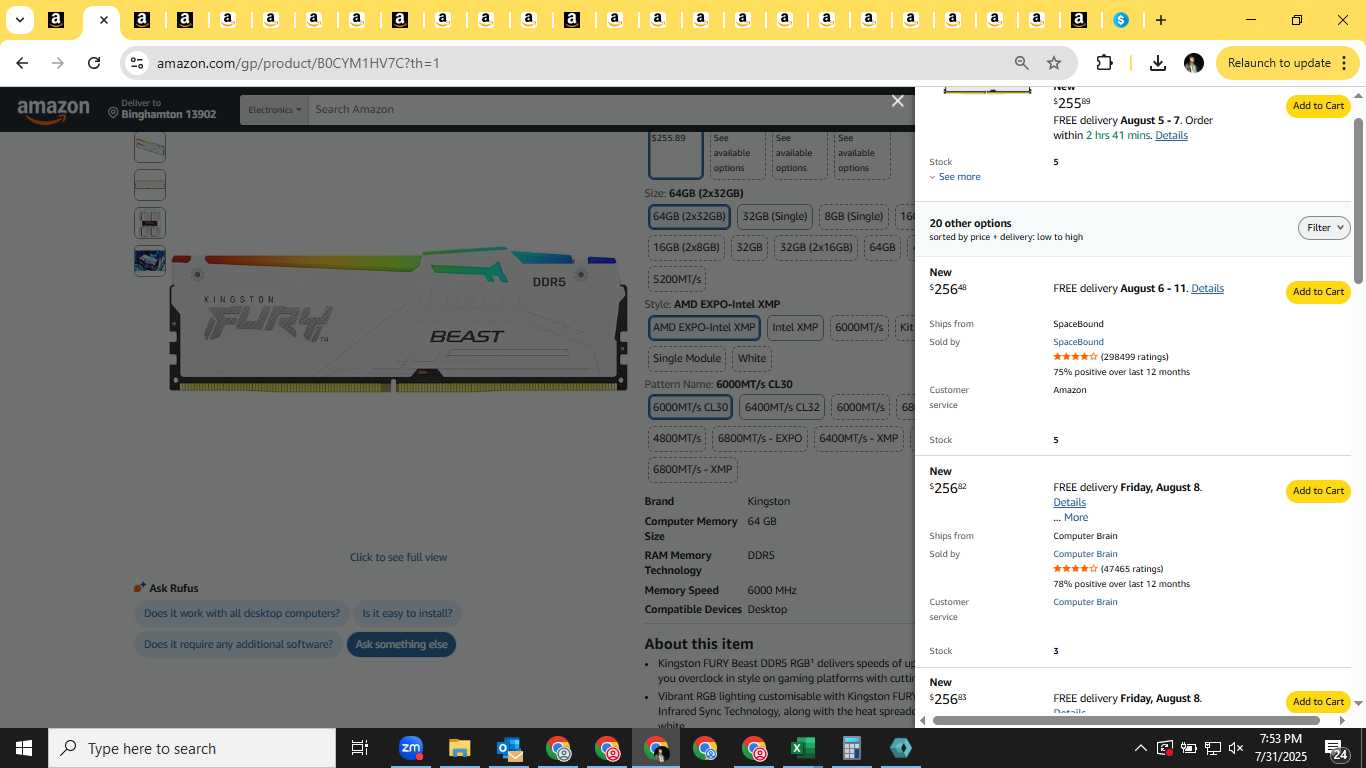
Task: Switch to the tab with blue dollar icon
Action: point(1121,20)
